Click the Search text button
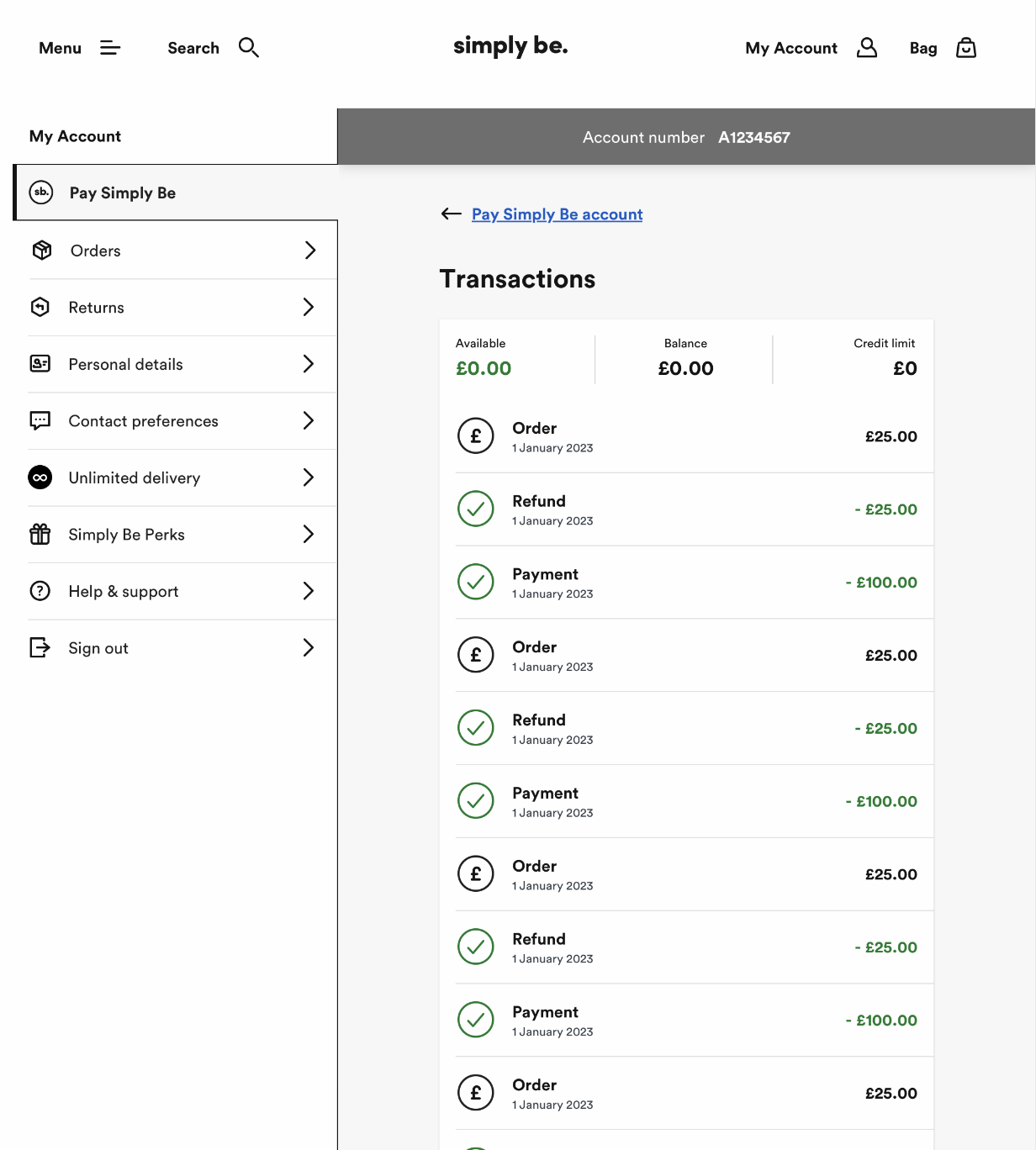Viewport: 1036px width, 1150px height. (x=193, y=48)
